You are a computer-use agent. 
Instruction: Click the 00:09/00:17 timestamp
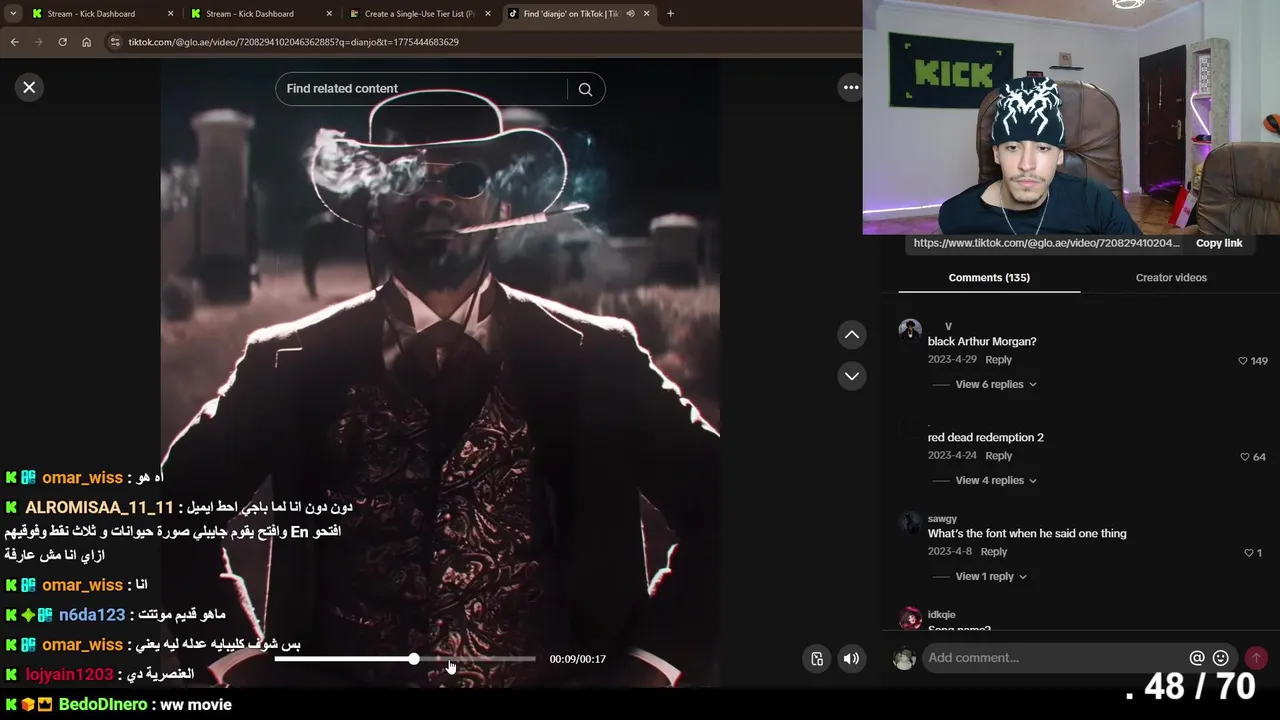point(577,659)
